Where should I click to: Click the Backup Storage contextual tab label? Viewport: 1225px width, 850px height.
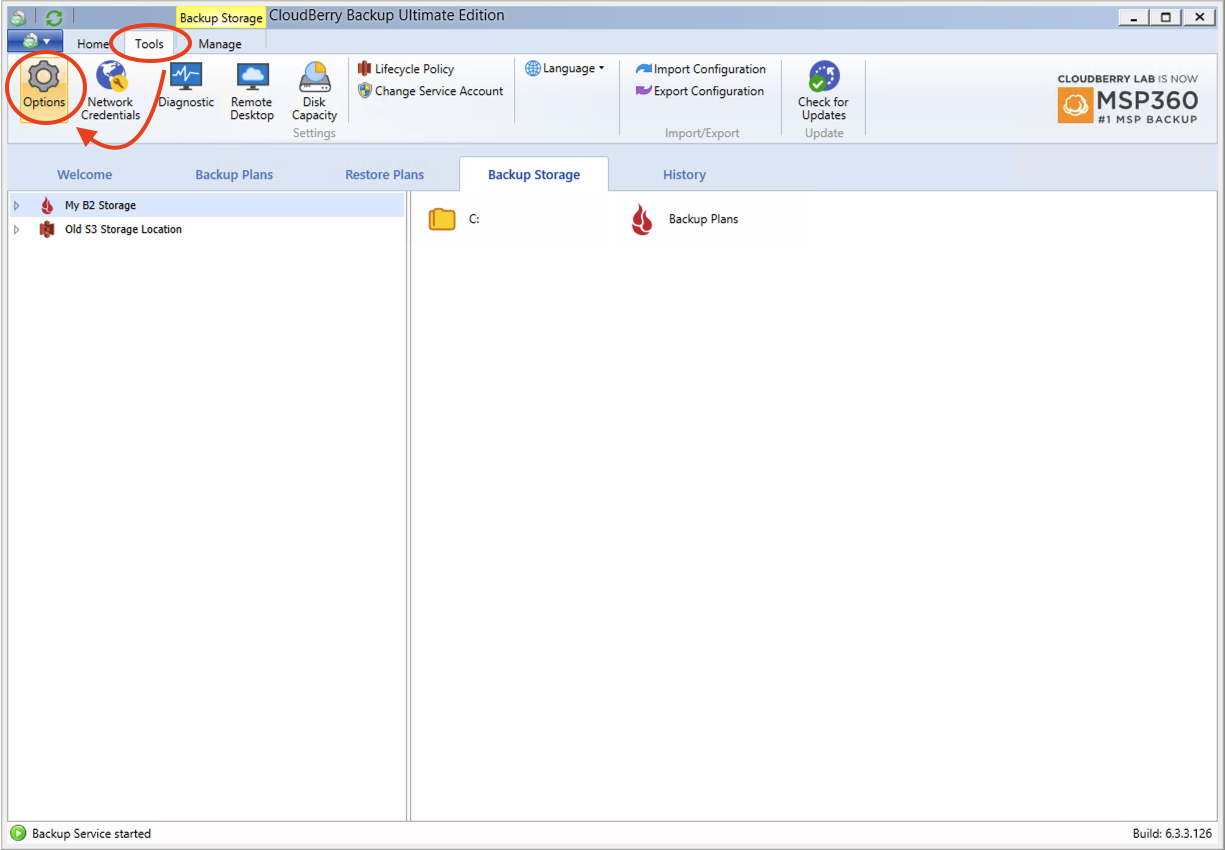[221, 18]
